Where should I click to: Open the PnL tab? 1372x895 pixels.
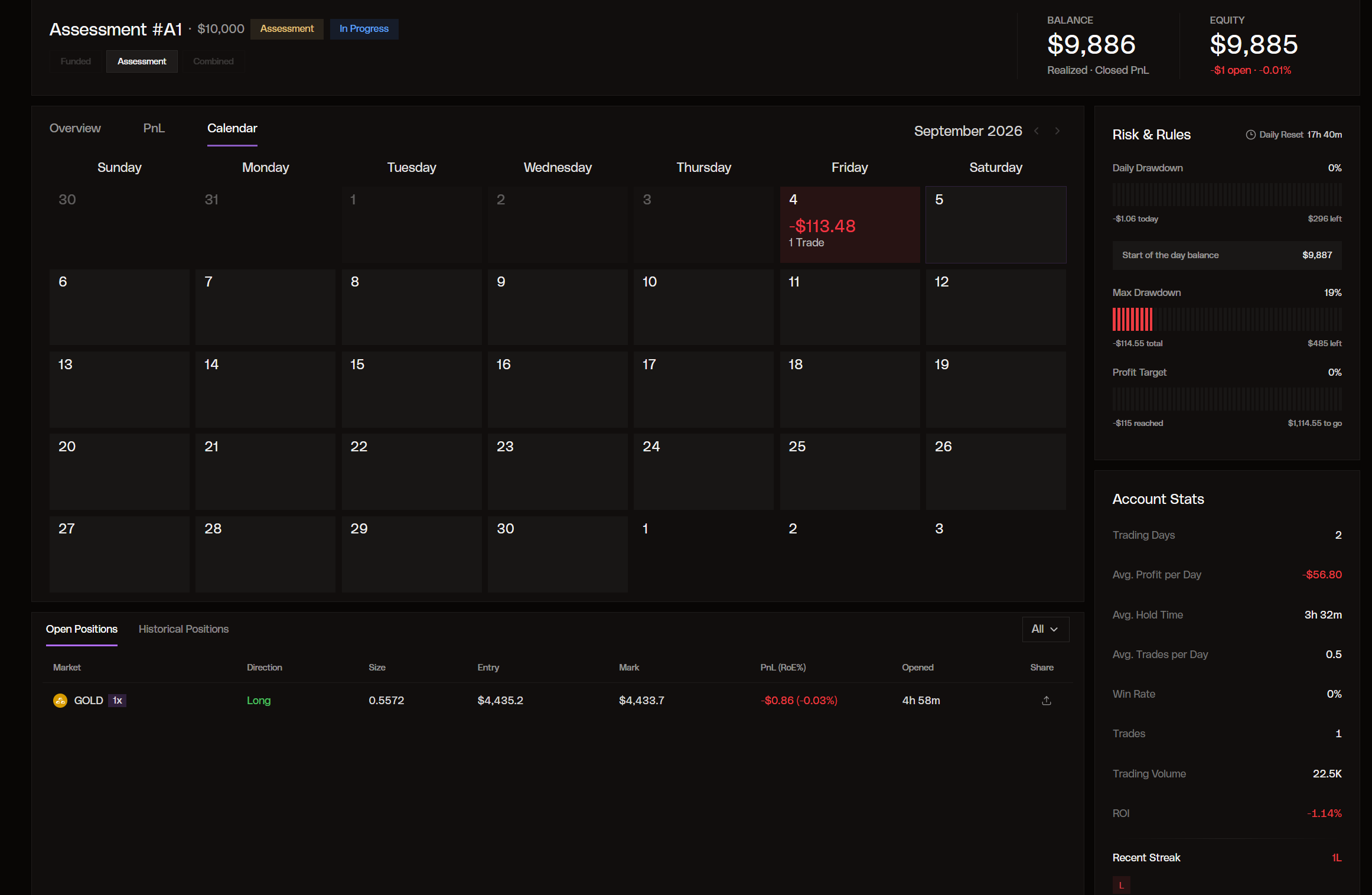pyautogui.click(x=154, y=128)
